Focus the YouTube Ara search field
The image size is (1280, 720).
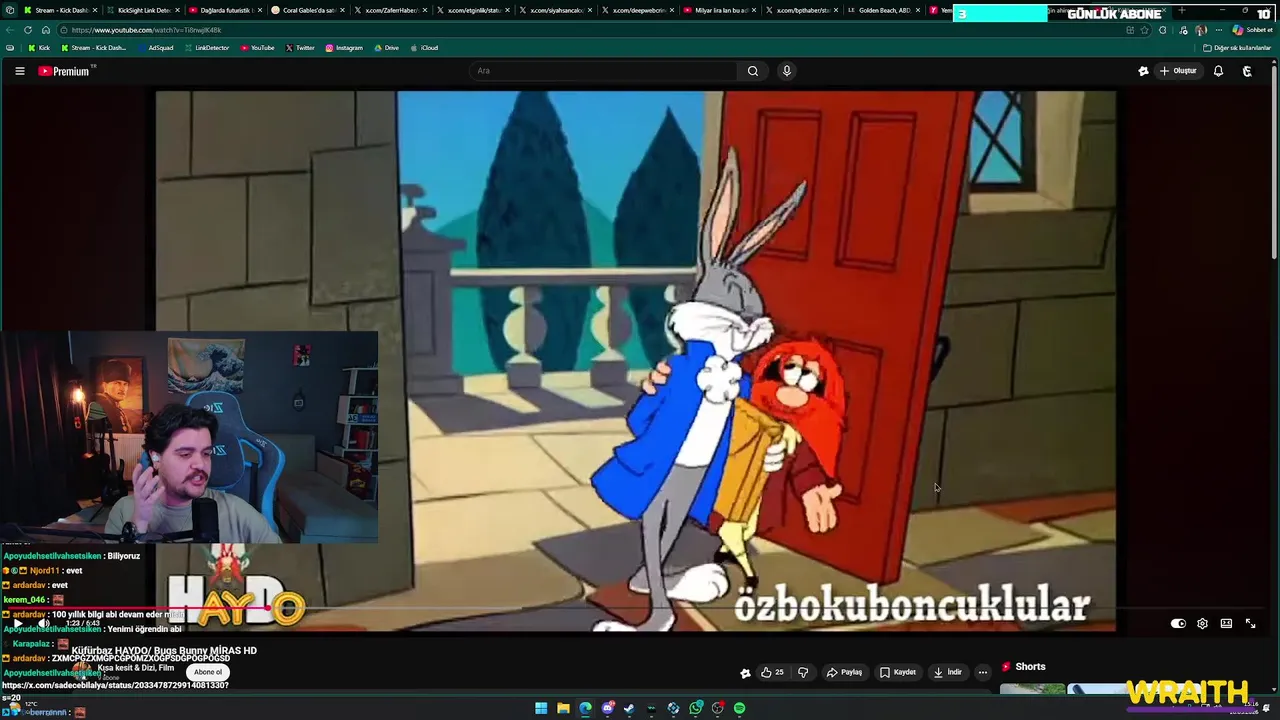pos(605,71)
